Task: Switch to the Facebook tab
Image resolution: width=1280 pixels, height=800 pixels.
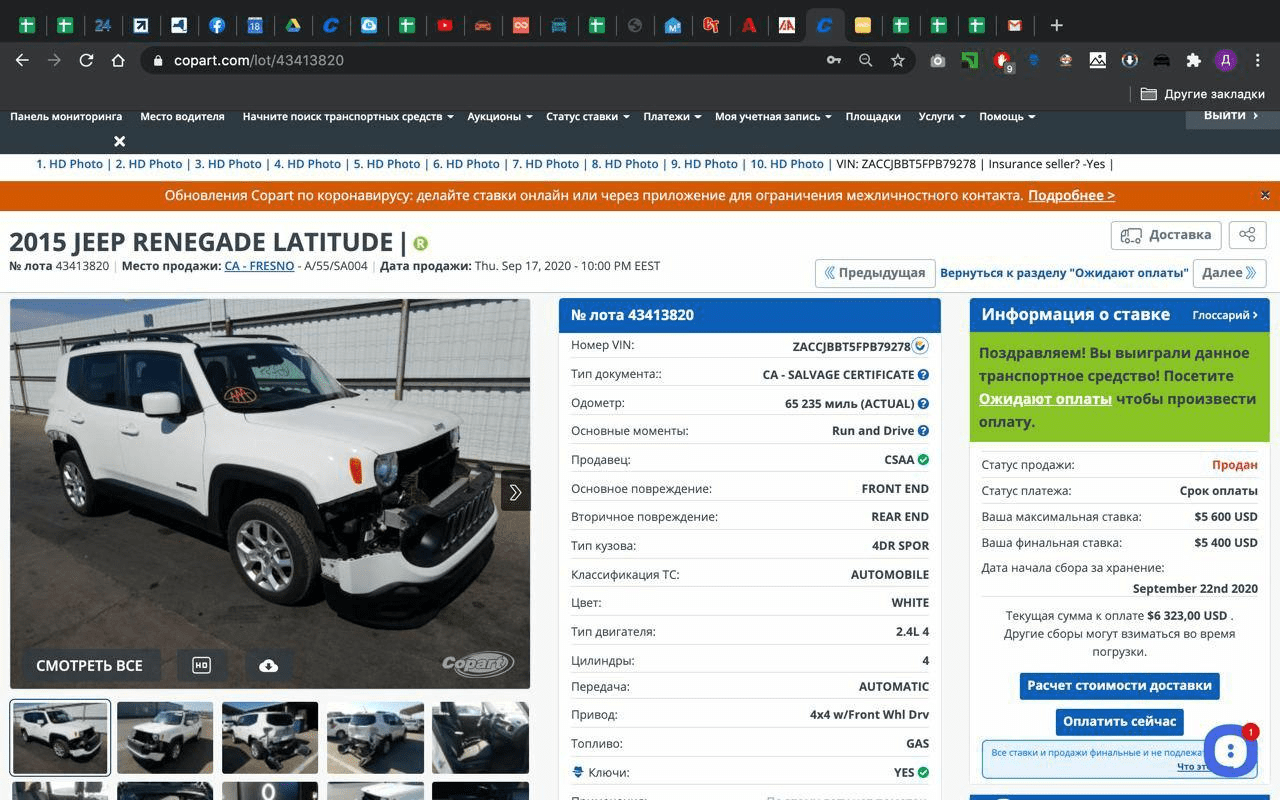Action: point(217,25)
